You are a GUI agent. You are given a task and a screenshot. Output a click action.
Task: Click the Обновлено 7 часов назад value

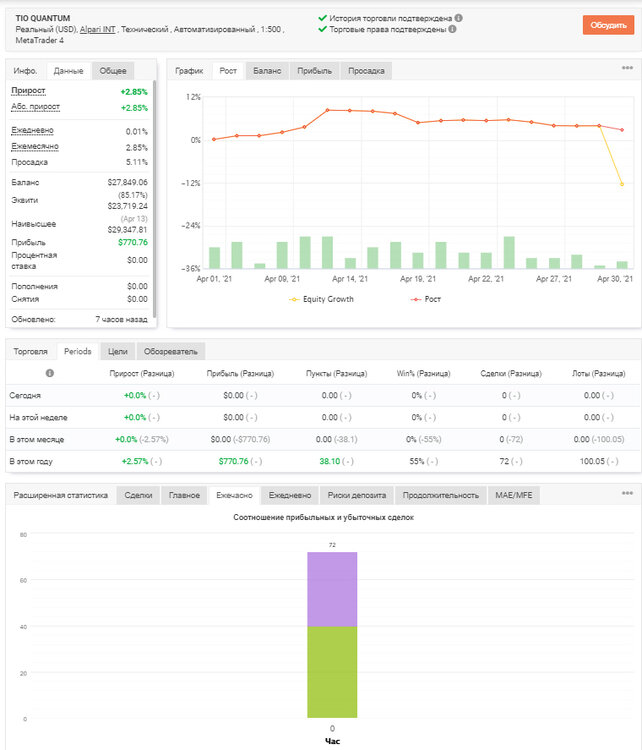point(122,319)
